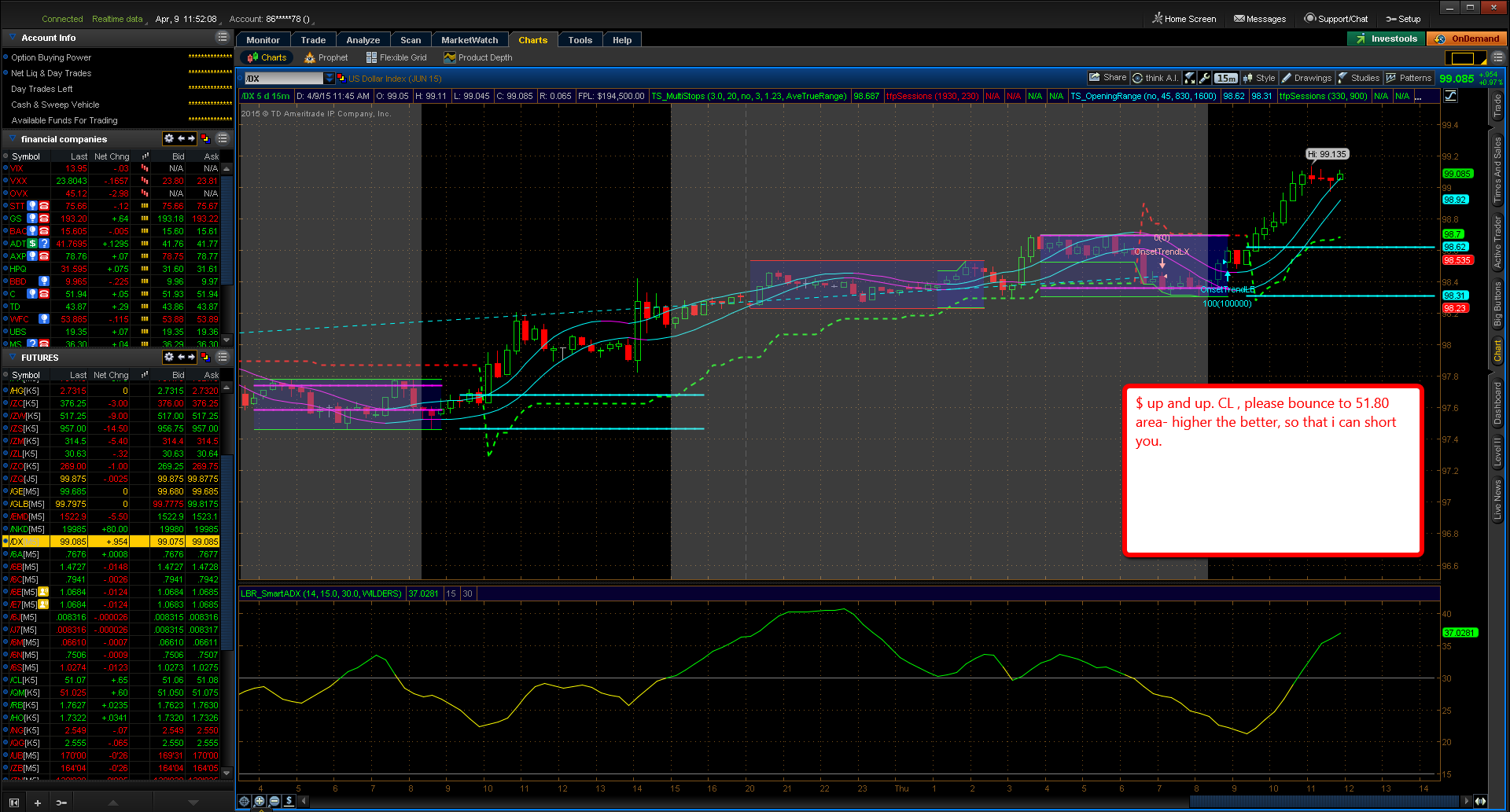Open the Share chart button
Viewport: 1510px width, 812px height.
1107,78
